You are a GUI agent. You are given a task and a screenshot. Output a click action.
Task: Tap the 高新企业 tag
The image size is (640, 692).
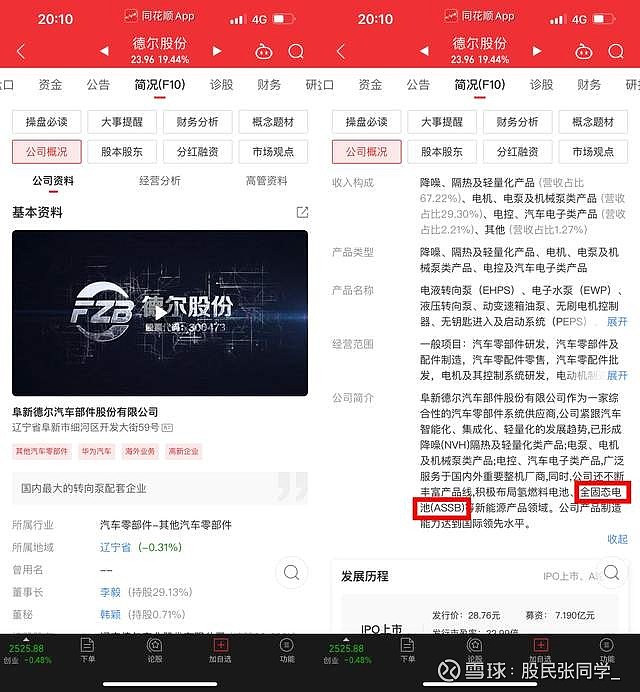[x=183, y=451]
